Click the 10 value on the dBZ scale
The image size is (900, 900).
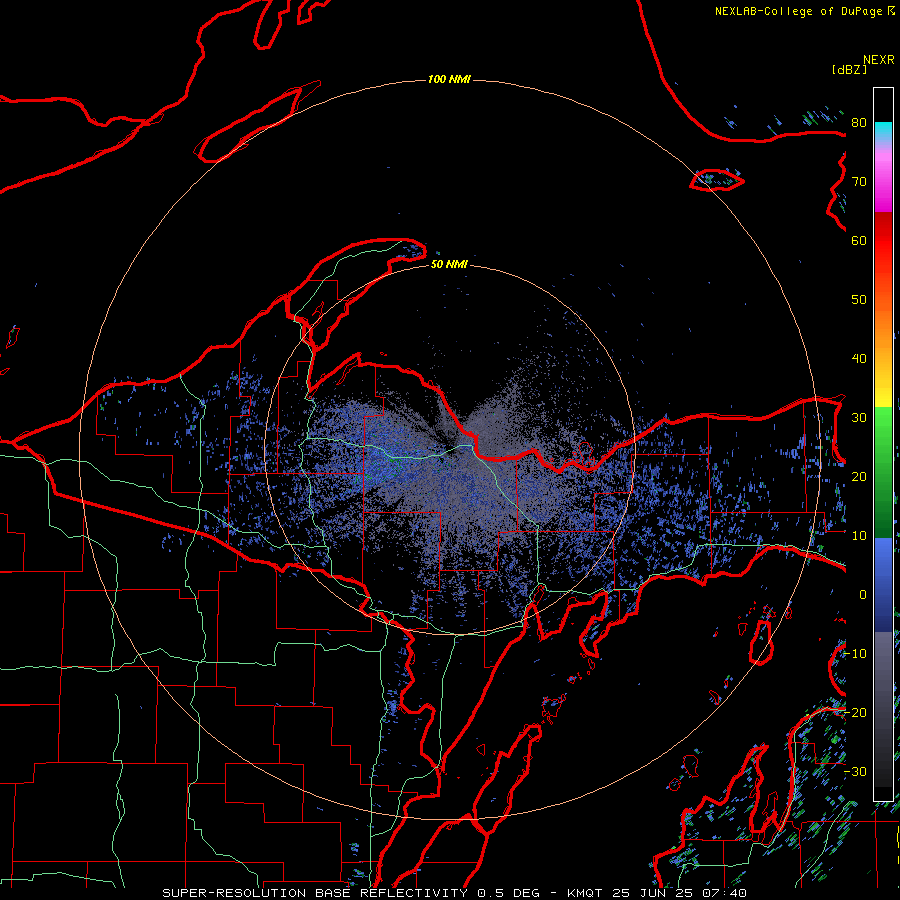click(859, 536)
